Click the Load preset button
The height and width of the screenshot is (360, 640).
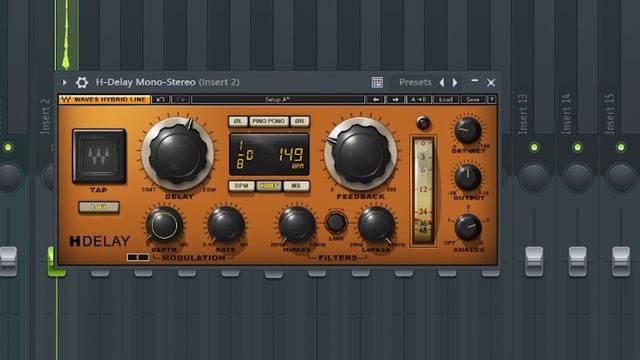445,99
